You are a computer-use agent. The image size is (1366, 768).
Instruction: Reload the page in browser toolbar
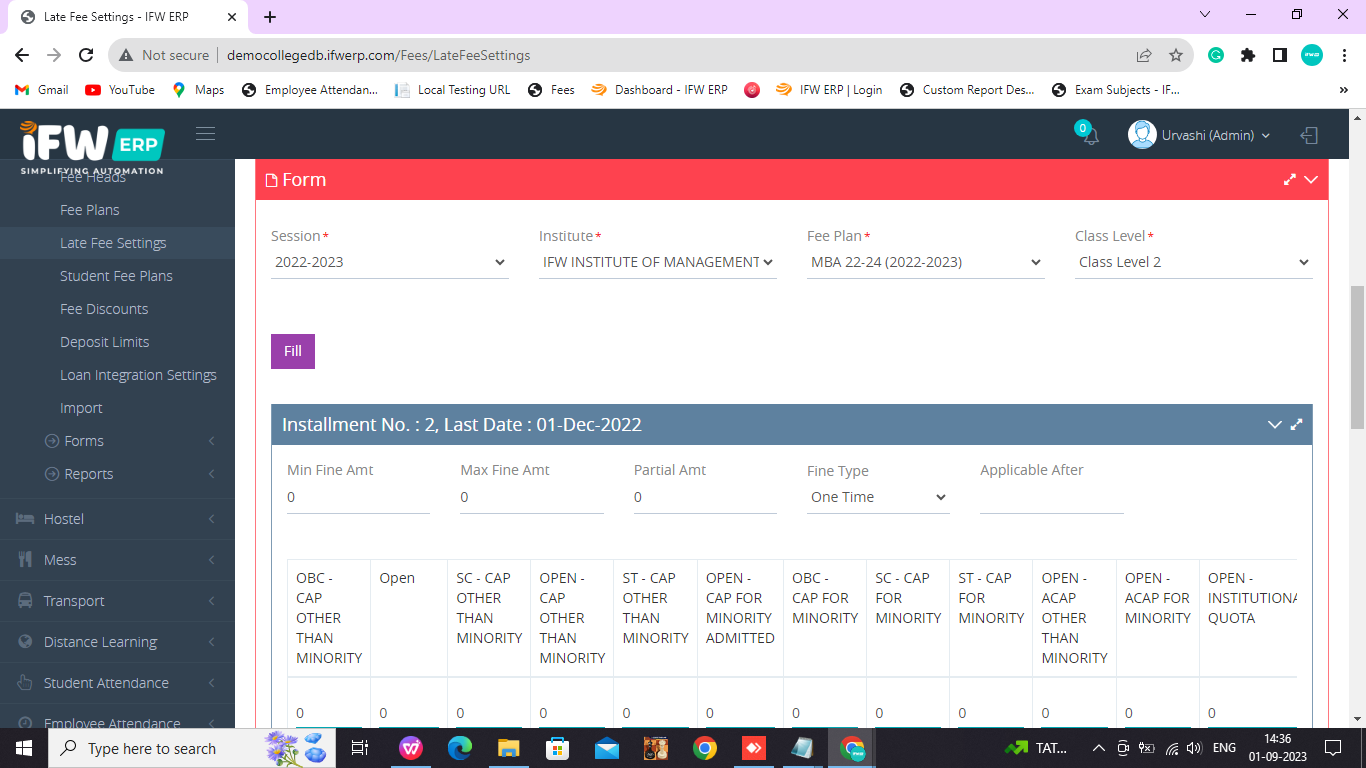(x=86, y=55)
